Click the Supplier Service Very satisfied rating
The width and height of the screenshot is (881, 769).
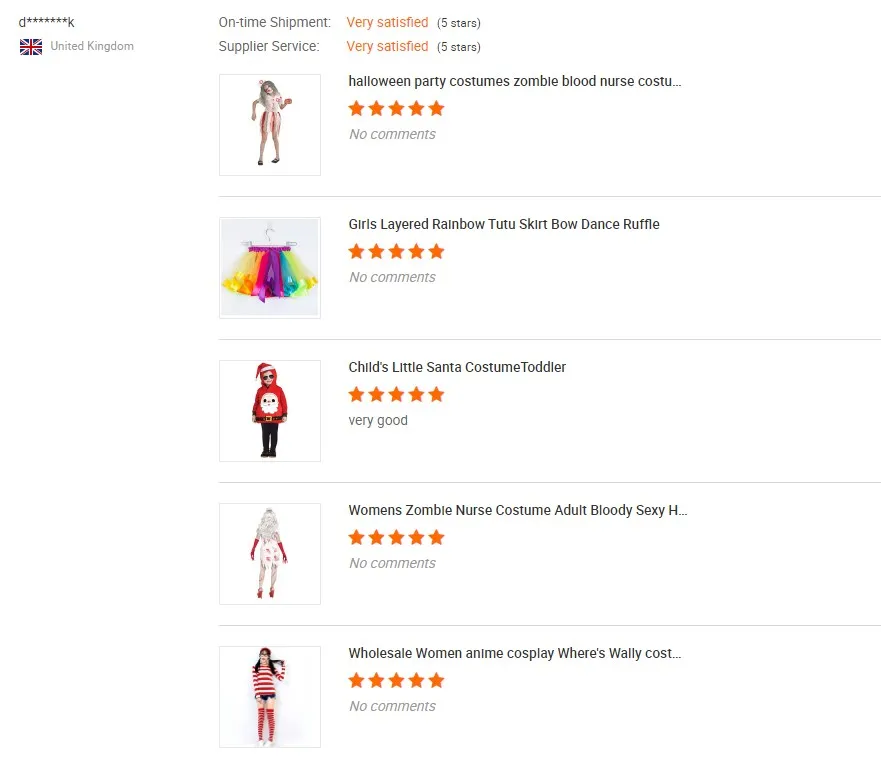pyautogui.click(x=387, y=46)
